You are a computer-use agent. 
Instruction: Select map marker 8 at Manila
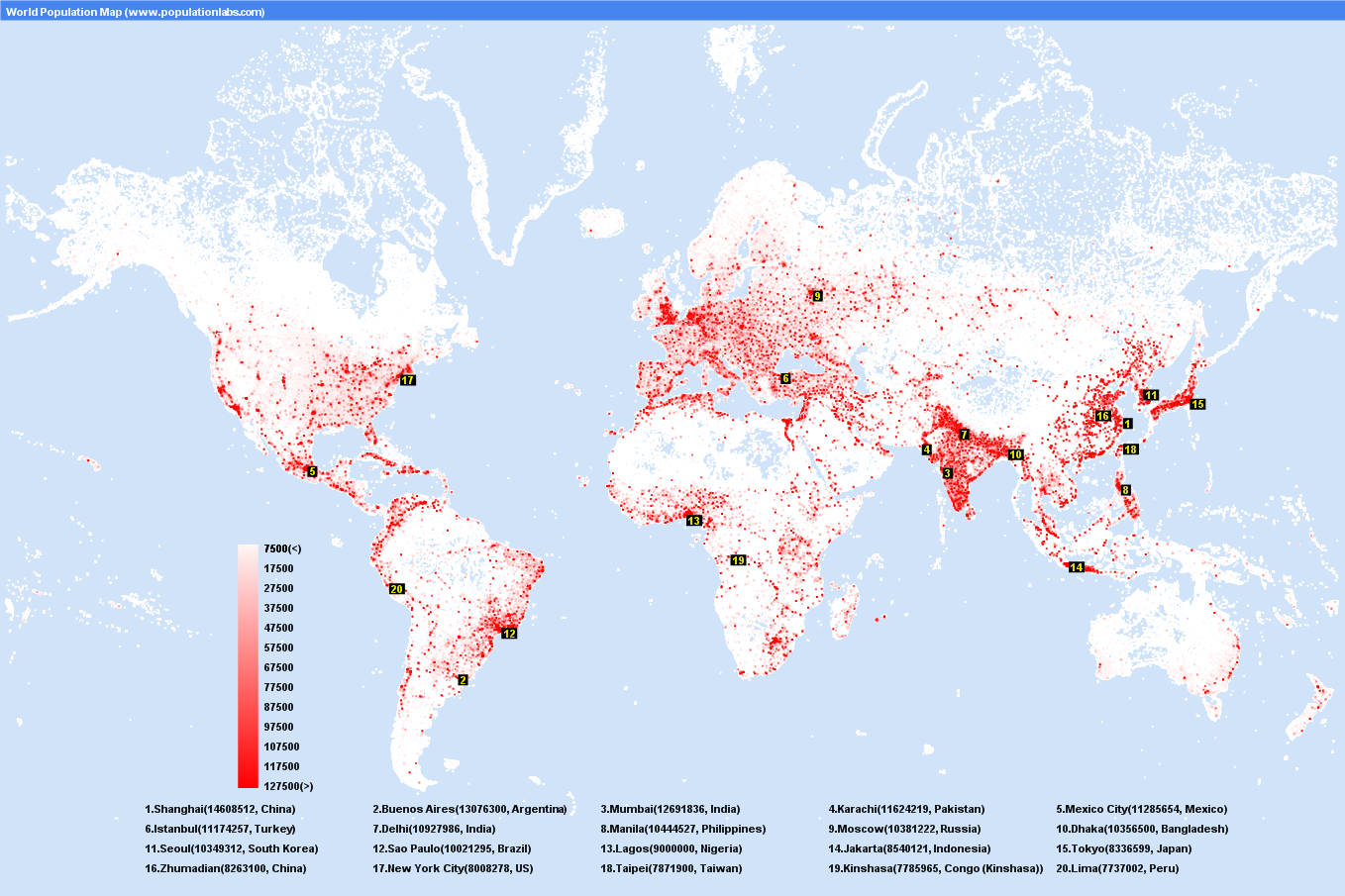[1125, 490]
